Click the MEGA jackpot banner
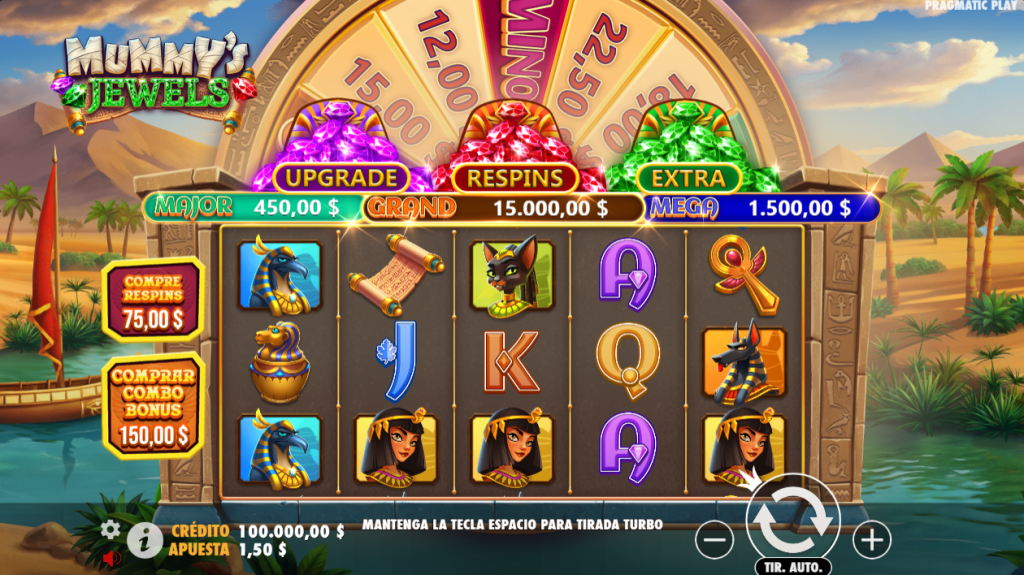This screenshot has height=575, width=1024. (761, 208)
